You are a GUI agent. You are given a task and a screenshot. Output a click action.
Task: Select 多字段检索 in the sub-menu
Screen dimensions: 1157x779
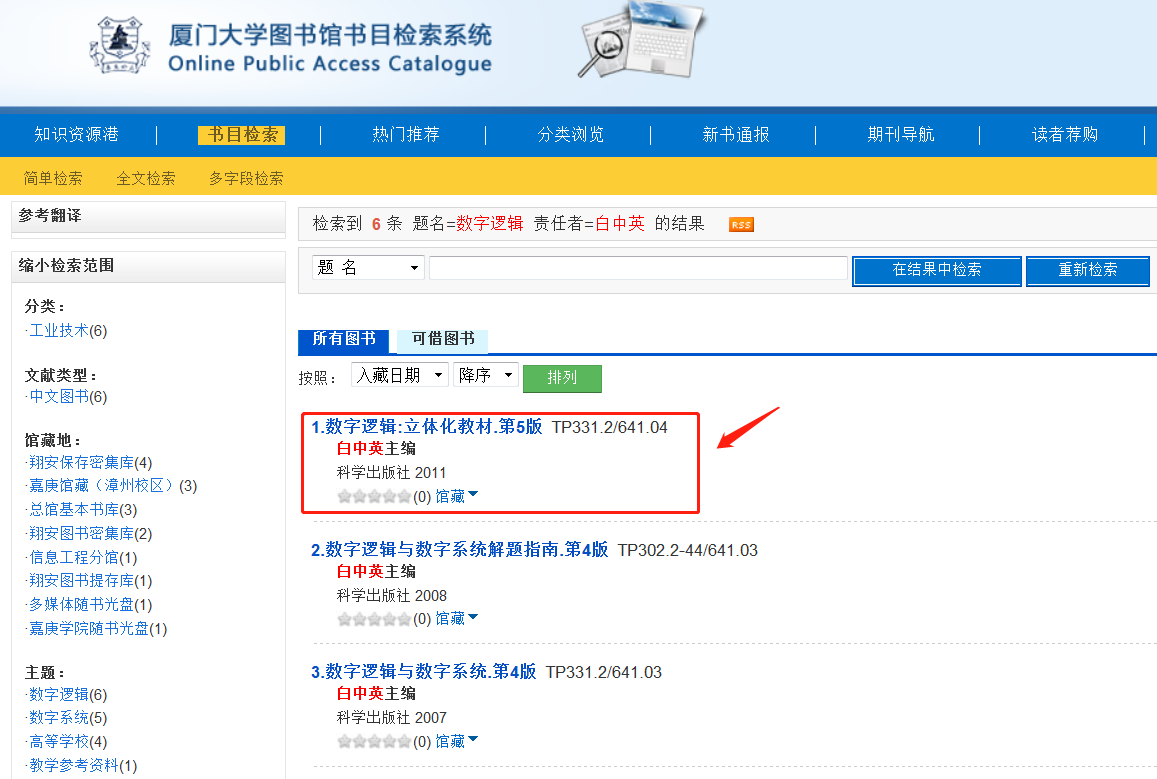pyautogui.click(x=246, y=178)
